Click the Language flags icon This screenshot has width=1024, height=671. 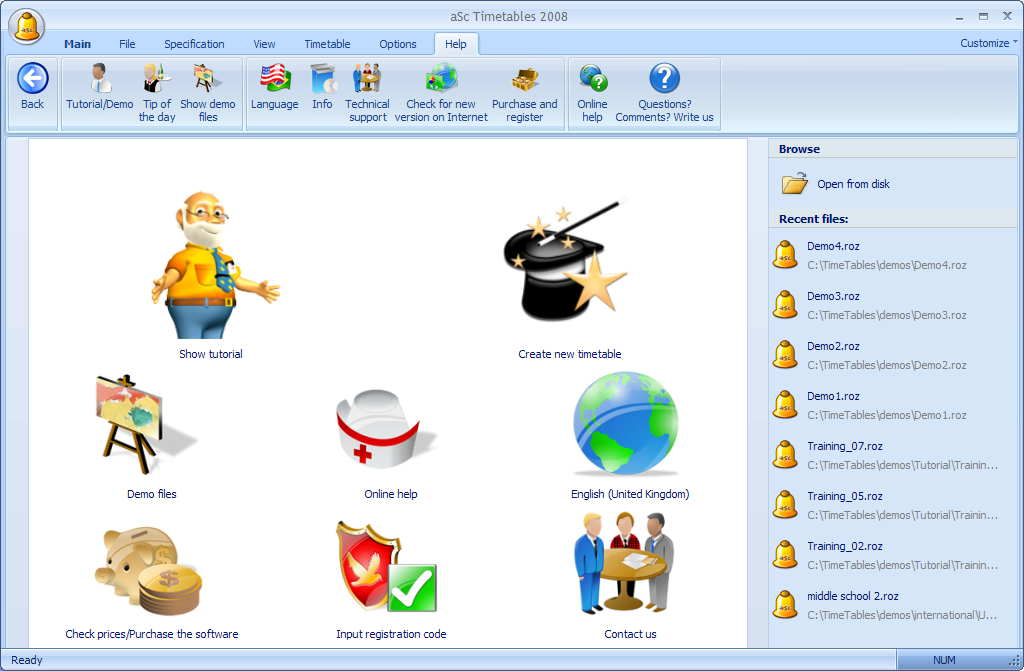[x=274, y=79]
